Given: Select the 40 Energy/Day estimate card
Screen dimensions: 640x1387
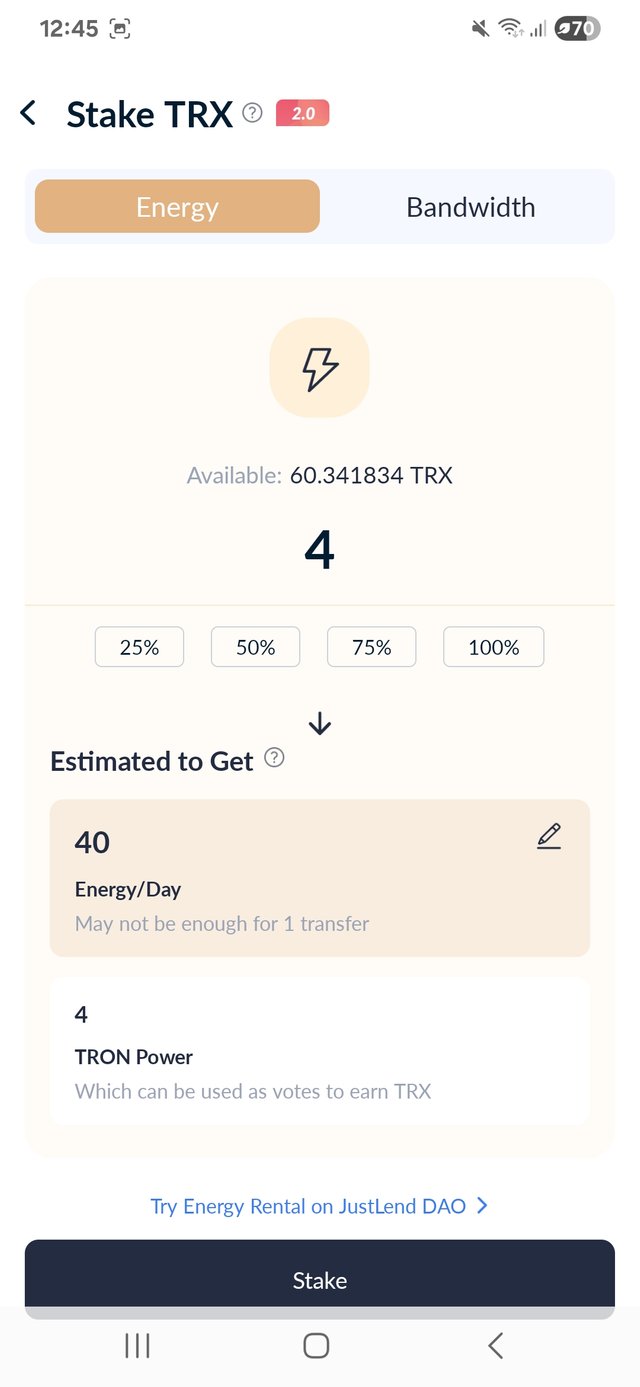Looking at the screenshot, I should click(320, 878).
